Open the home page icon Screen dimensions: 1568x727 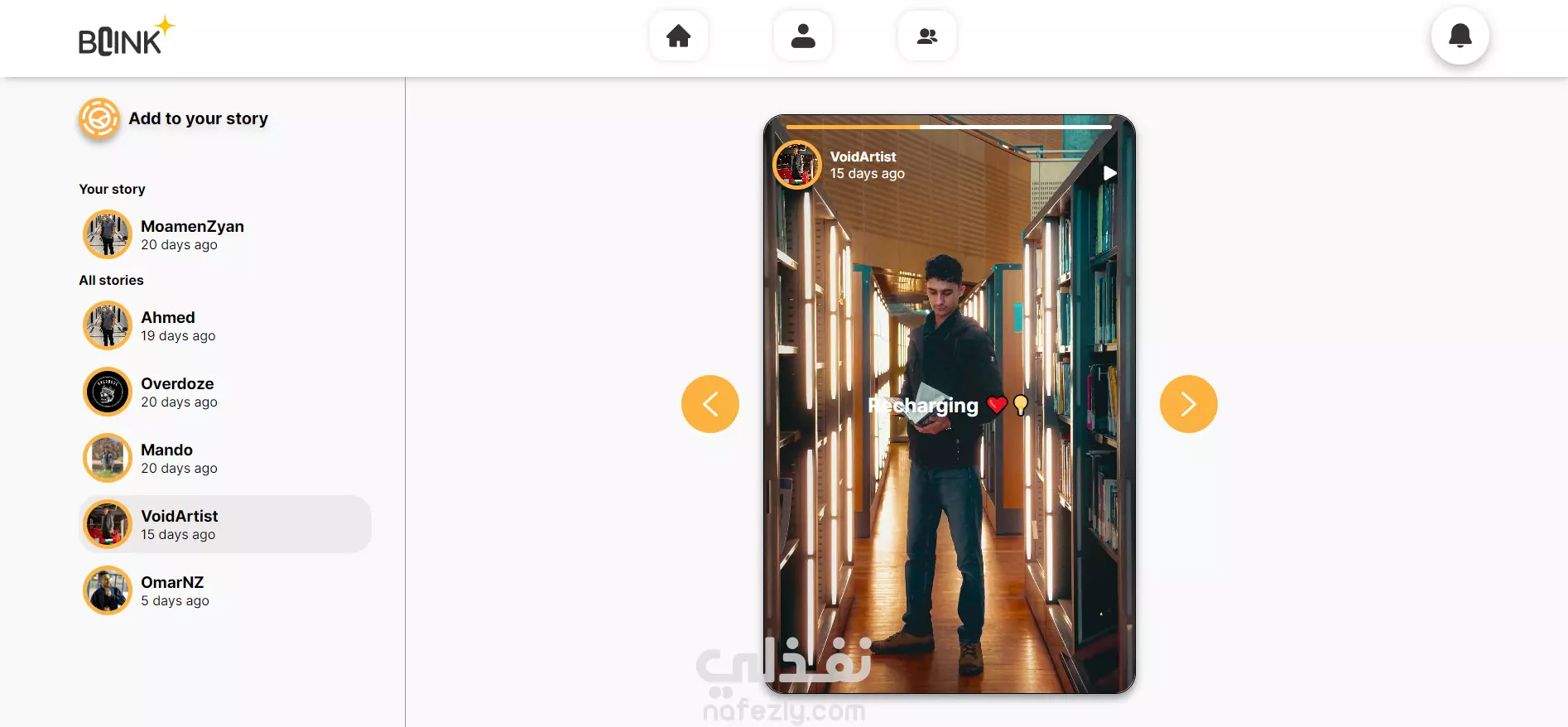tap(679, 36)
